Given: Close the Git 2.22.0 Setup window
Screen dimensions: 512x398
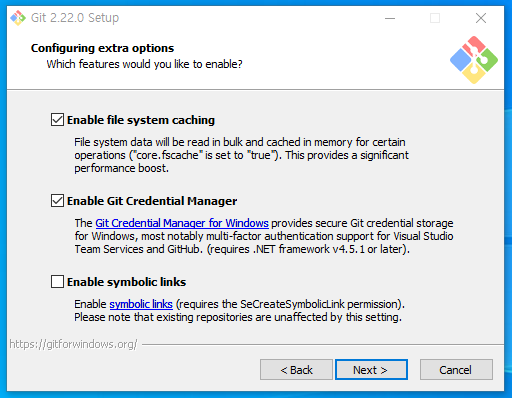Looking at the screenshot, I should click(481, 18).
